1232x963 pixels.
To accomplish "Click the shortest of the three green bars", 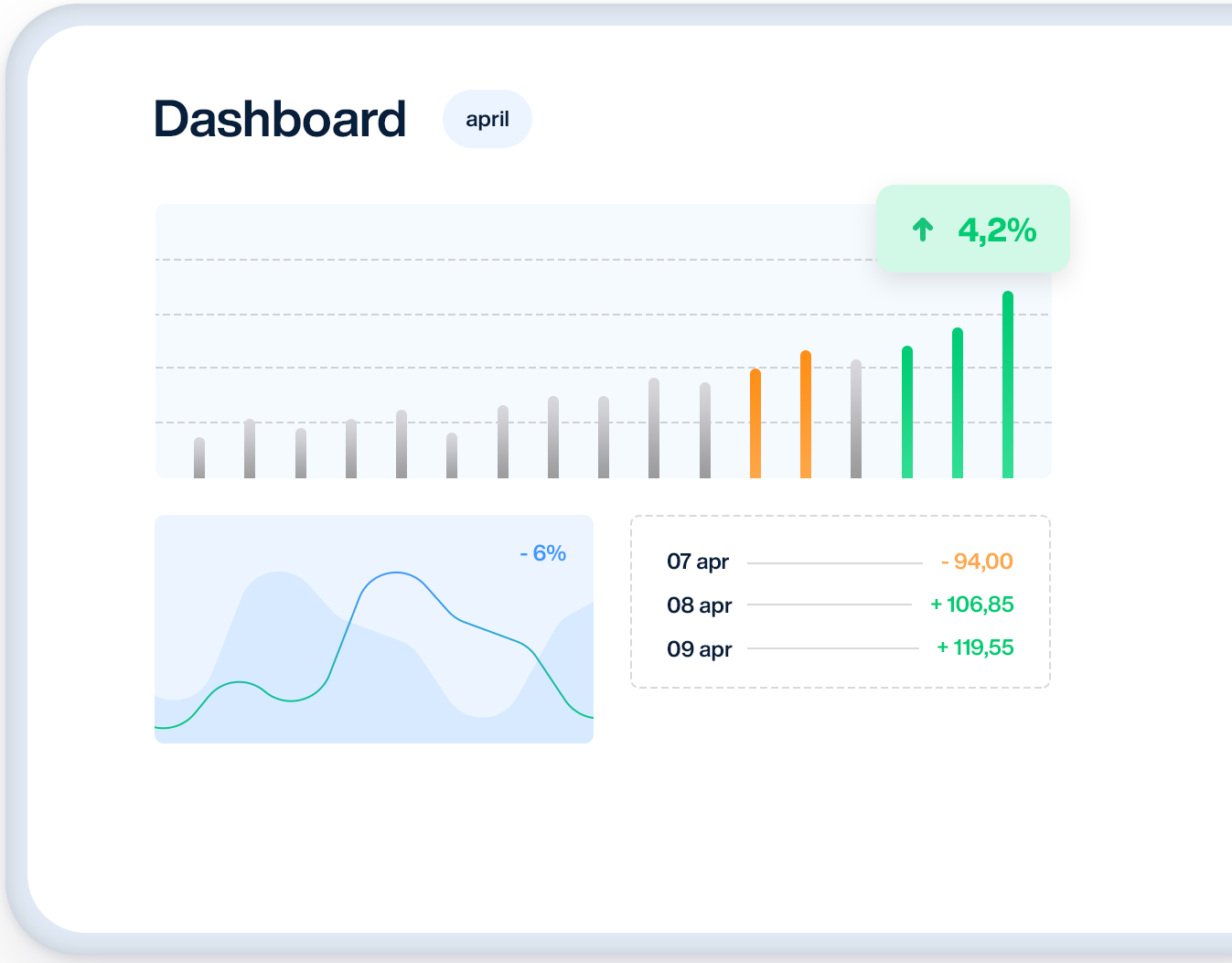I will point(907,412).
